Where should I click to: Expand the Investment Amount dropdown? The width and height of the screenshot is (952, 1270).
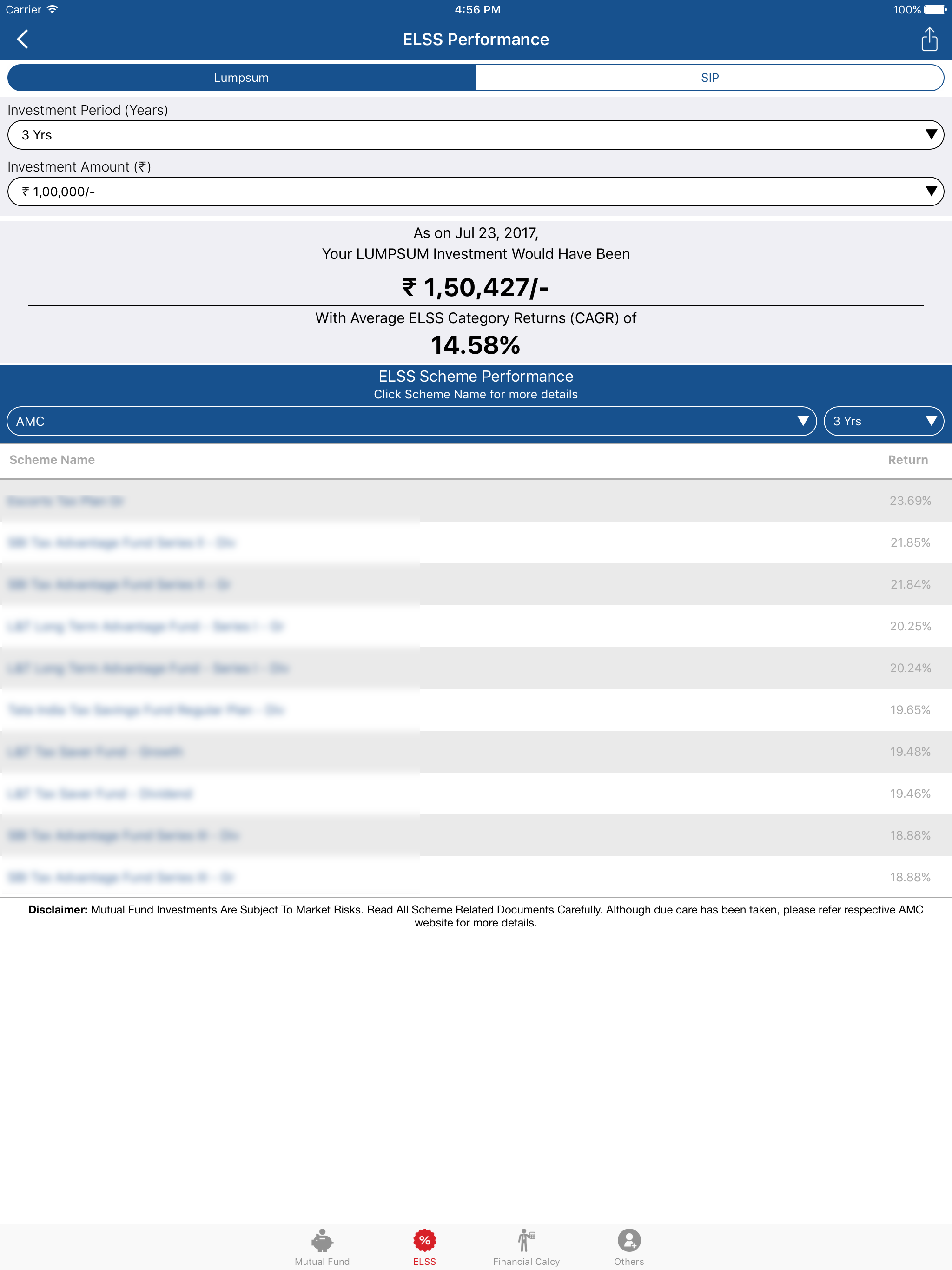(476, 191)
